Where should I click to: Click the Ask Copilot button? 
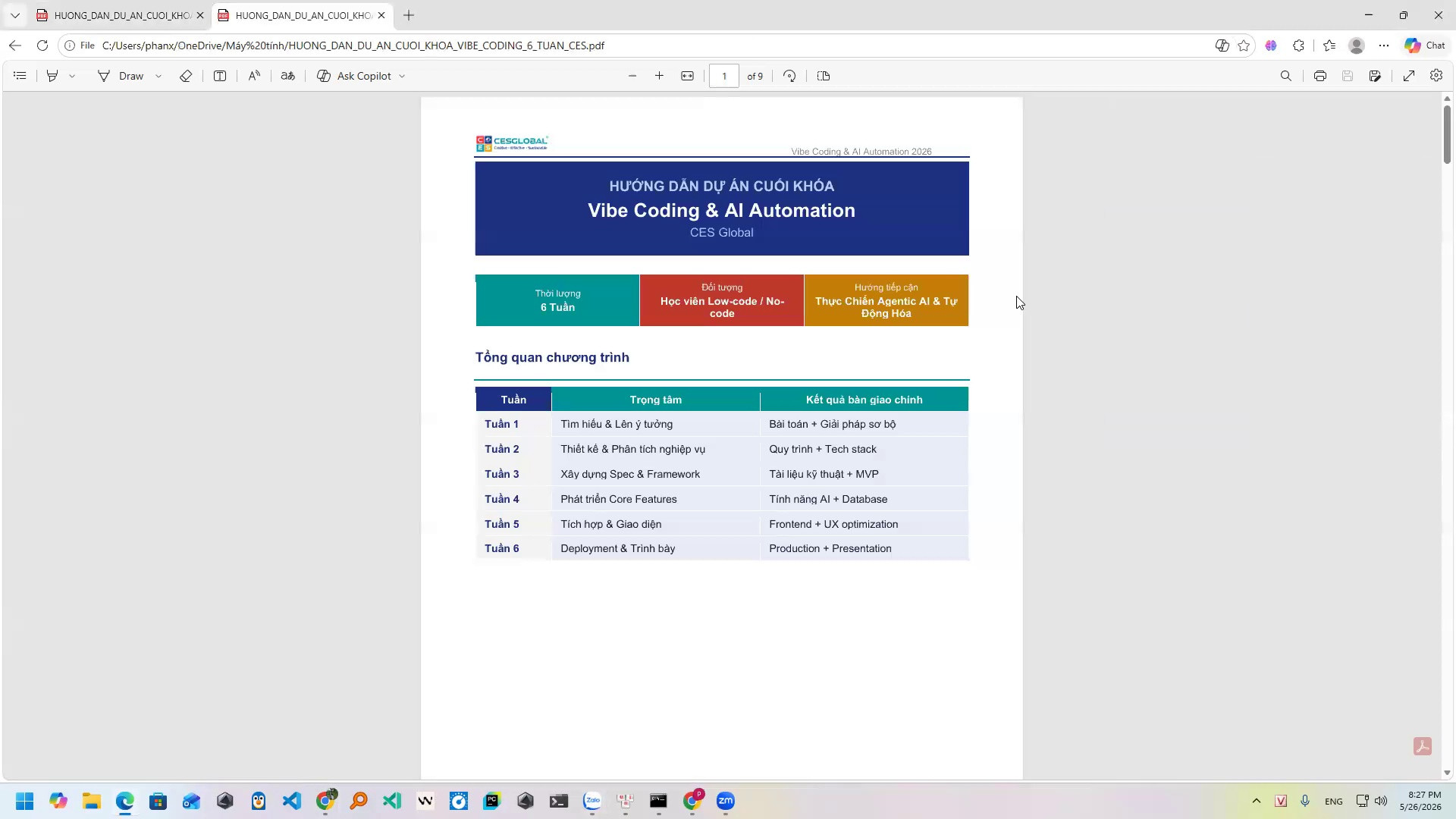[x=354, y=76]
